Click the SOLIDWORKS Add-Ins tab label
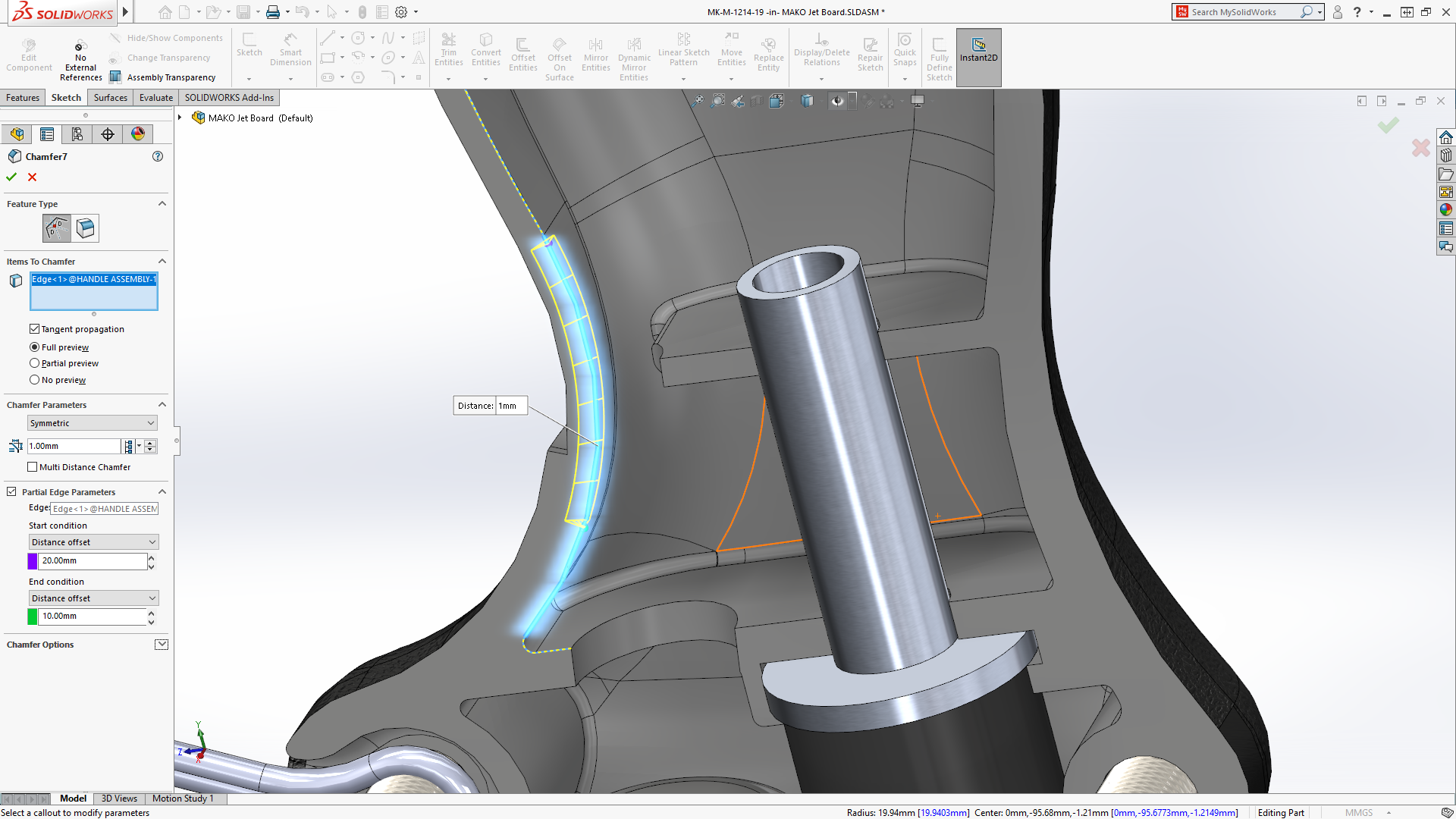The width and height of the screenshot is (1456, 819). pos(229,97)
